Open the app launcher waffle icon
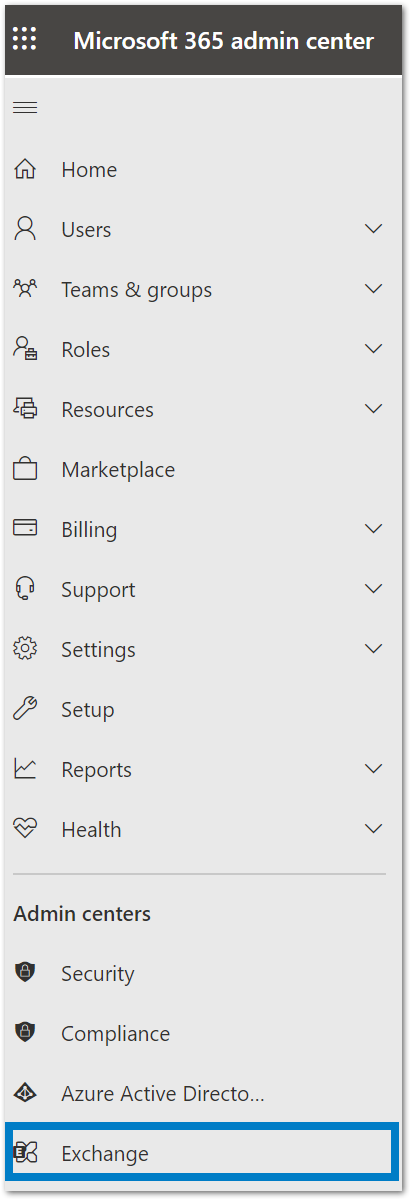Screen dimensions: 411x1200 click(x=25, y=40)
